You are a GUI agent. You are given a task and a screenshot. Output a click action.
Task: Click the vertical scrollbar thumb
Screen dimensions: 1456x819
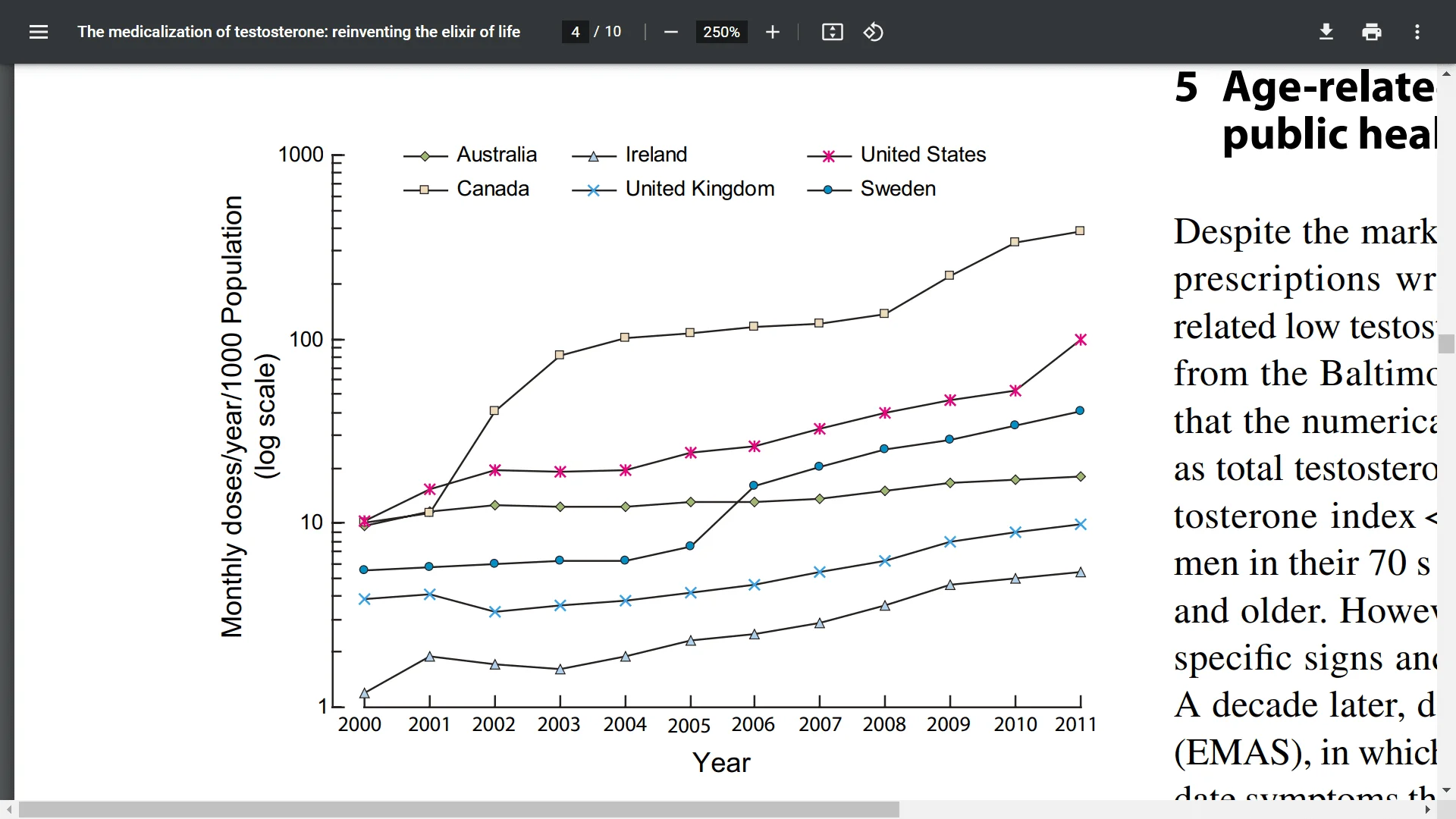pos(1446,344)
